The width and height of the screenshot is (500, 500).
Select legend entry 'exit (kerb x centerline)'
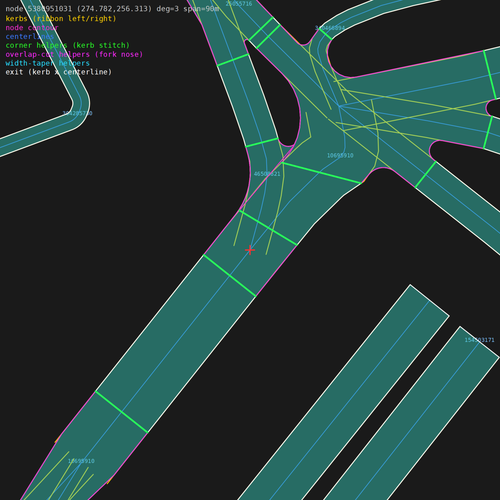[x=59, y=72]
